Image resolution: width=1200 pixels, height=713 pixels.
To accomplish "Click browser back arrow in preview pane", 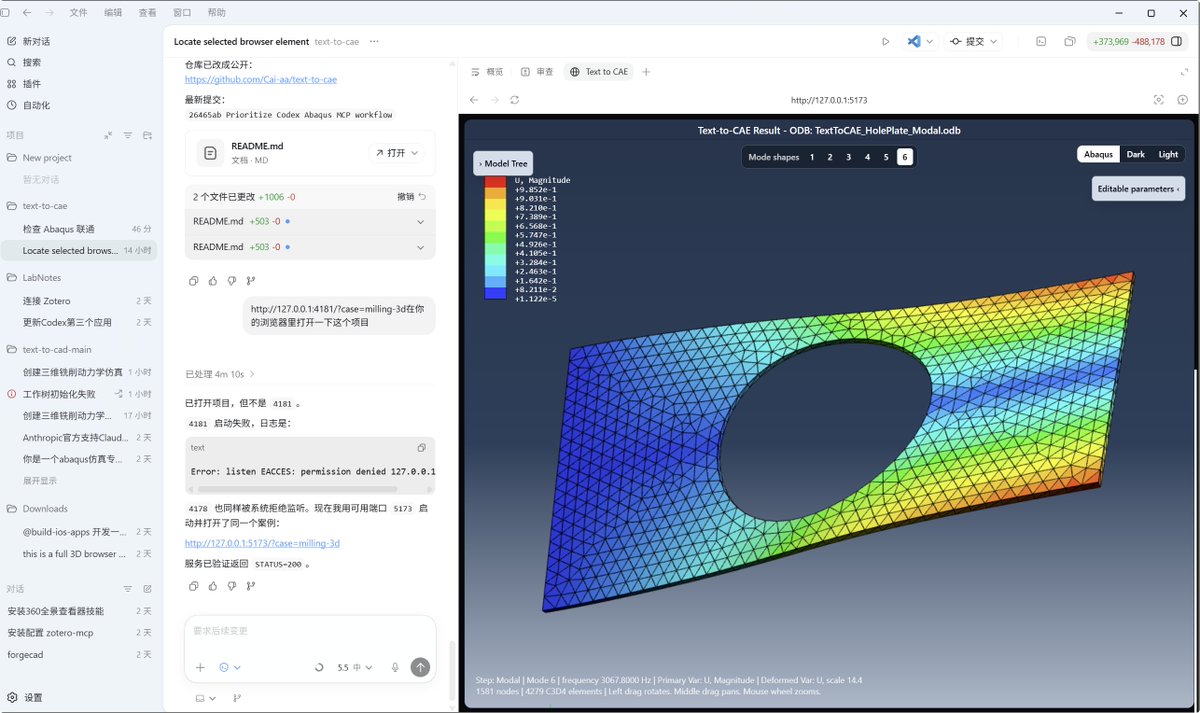I will tap(474, 100).
